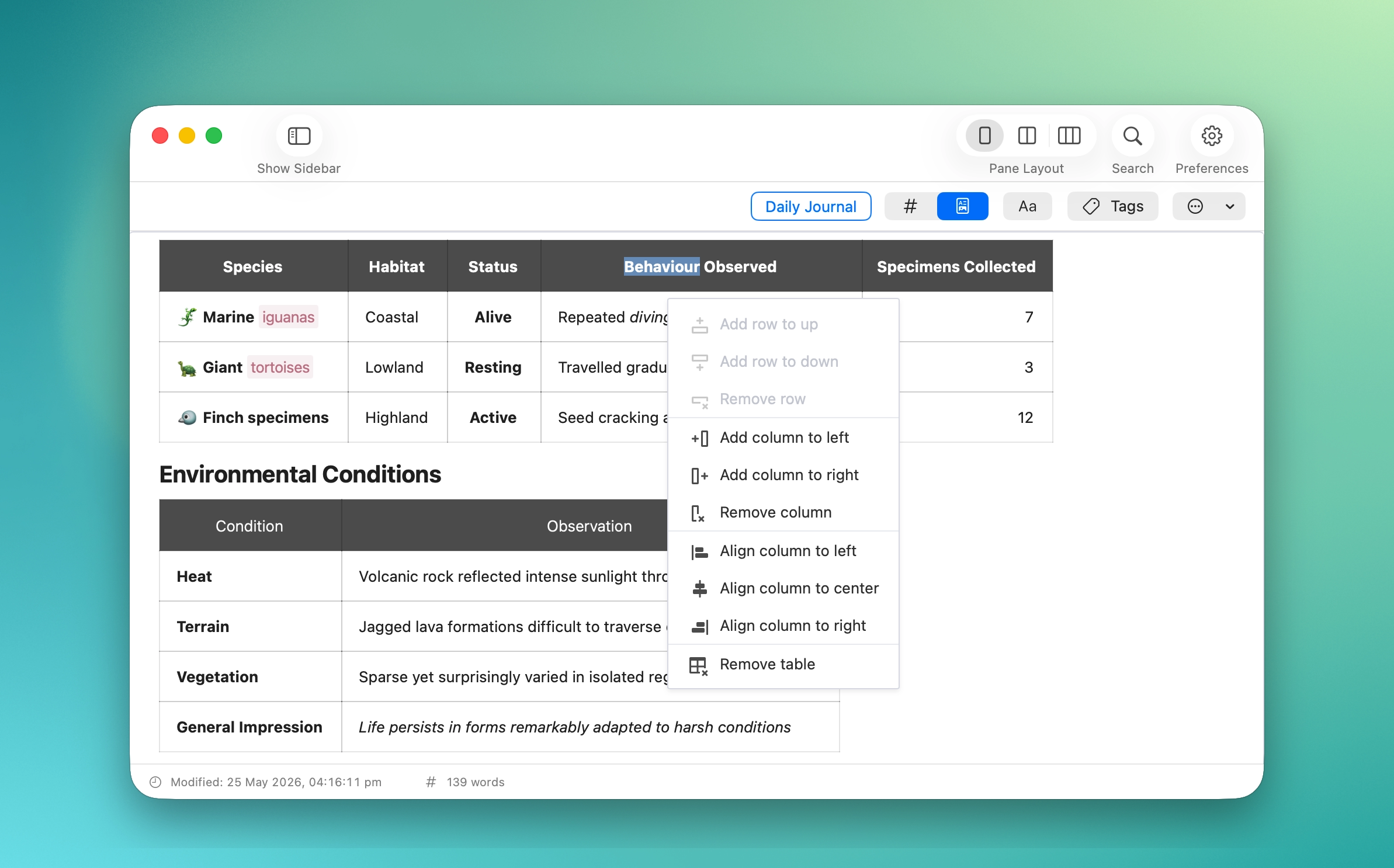
Task: Open the Aa font options
Action: tap(1027, 206)
